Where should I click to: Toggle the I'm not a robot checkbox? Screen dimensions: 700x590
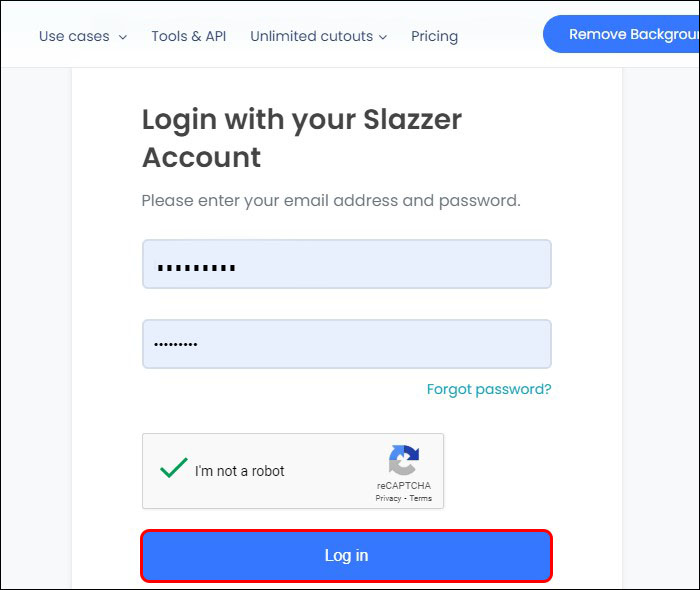click(174, 468)
